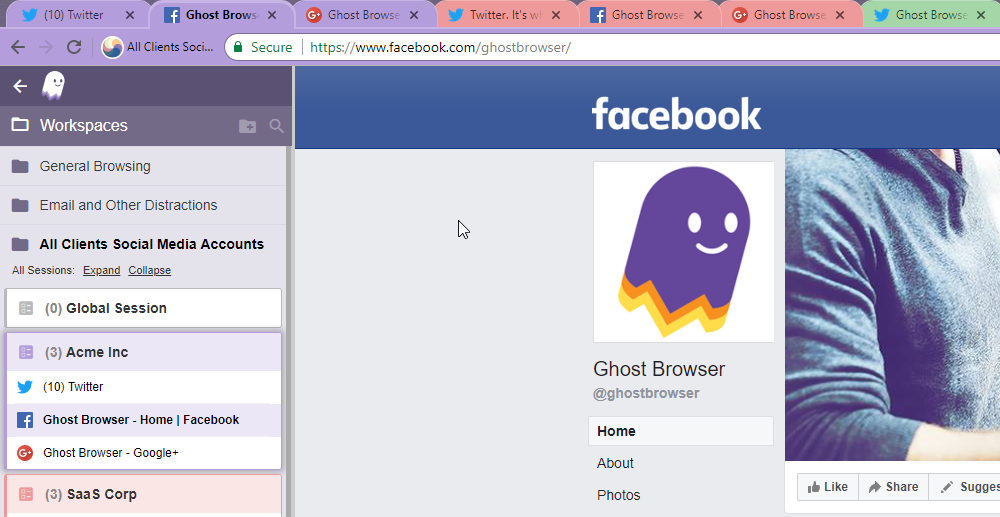Close the red Facebook tab
The image size is (1000, 517).
pos(696,15)
